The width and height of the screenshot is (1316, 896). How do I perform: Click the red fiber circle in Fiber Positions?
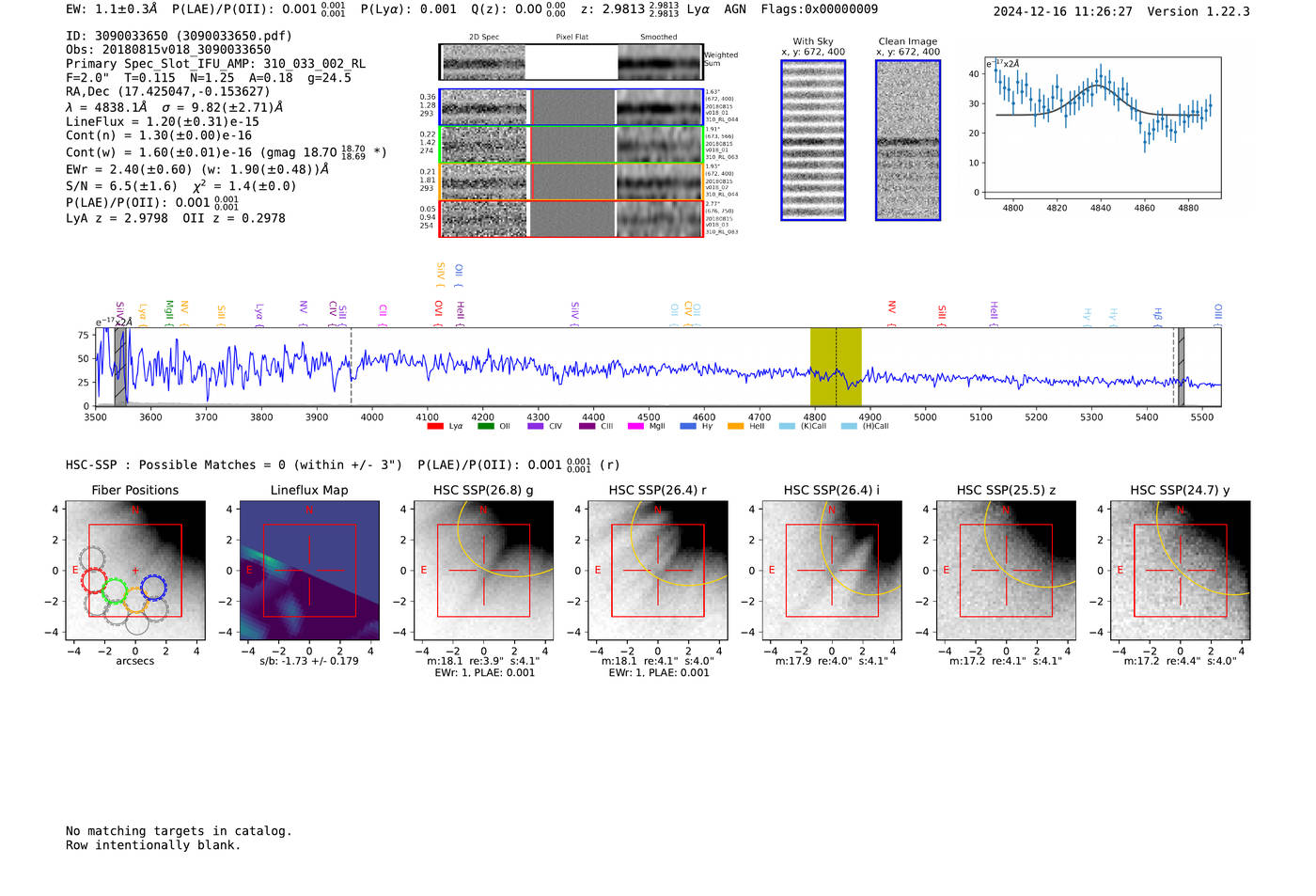tap(94, 580)
